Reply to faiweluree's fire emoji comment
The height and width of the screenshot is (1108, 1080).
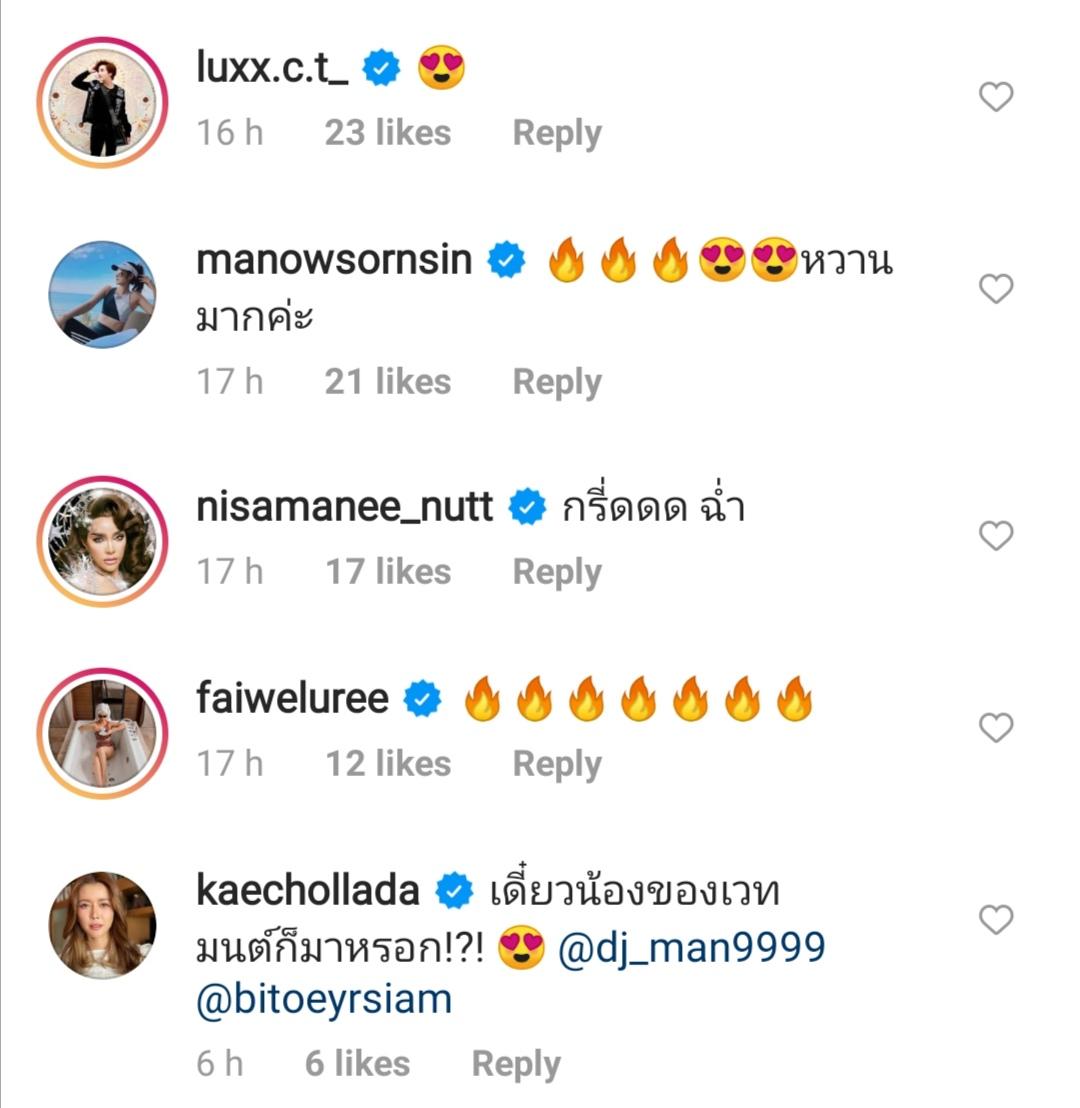556,764
